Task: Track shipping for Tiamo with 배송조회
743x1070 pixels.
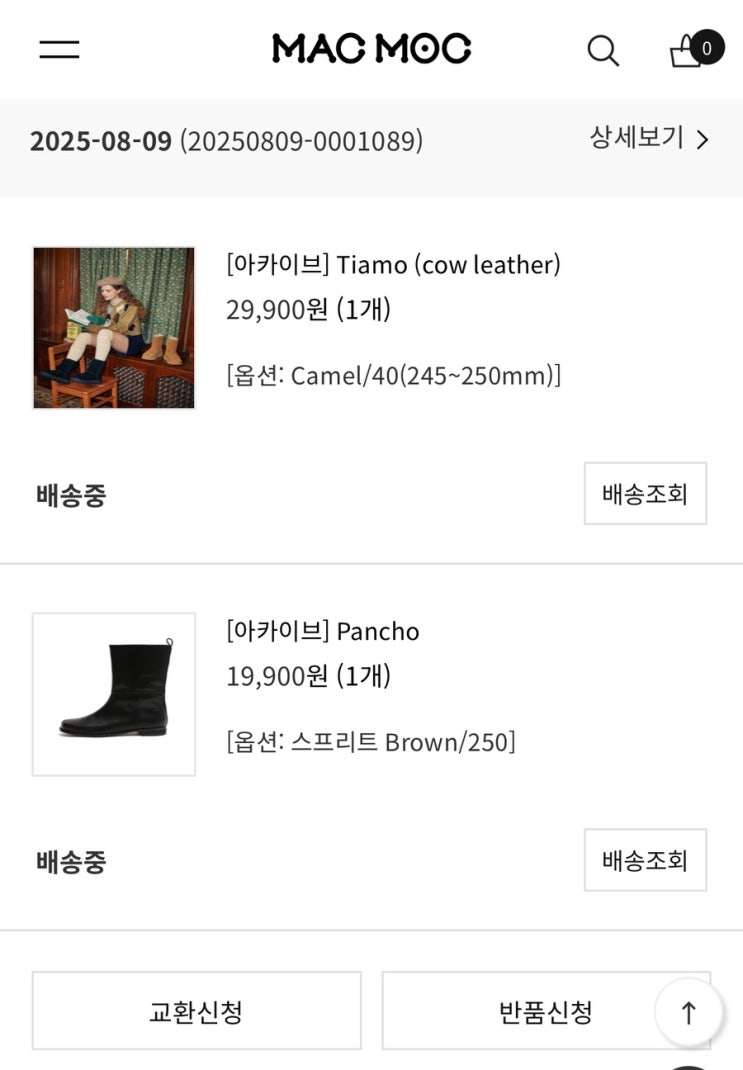Action: coord(645,493)
